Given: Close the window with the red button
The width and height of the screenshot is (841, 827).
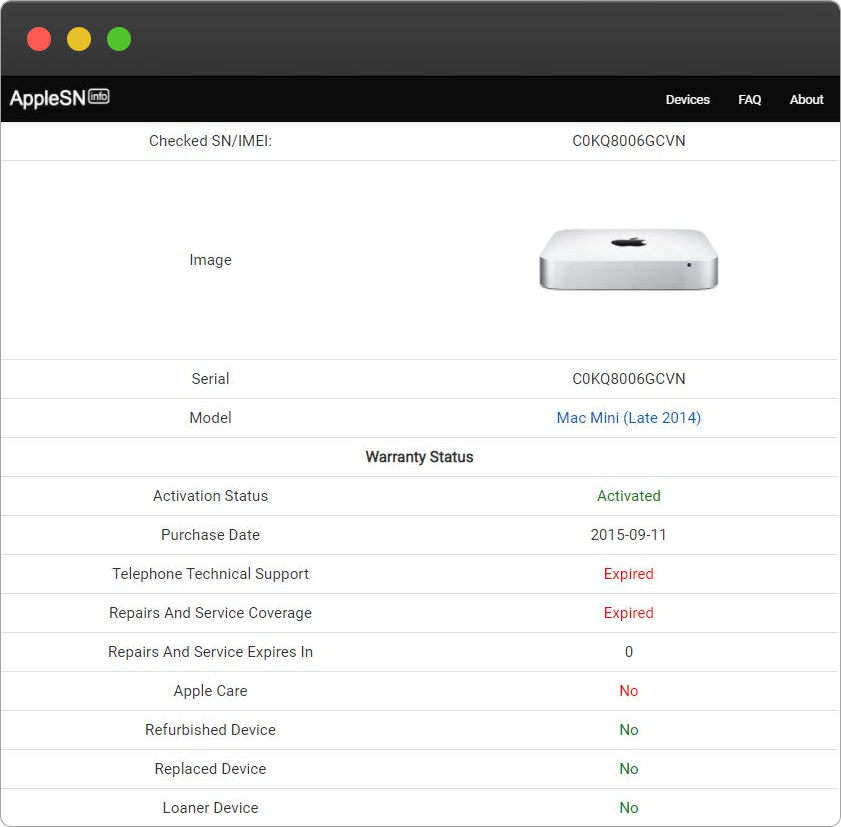Looking at the screenshot, I should pos(39,39).
